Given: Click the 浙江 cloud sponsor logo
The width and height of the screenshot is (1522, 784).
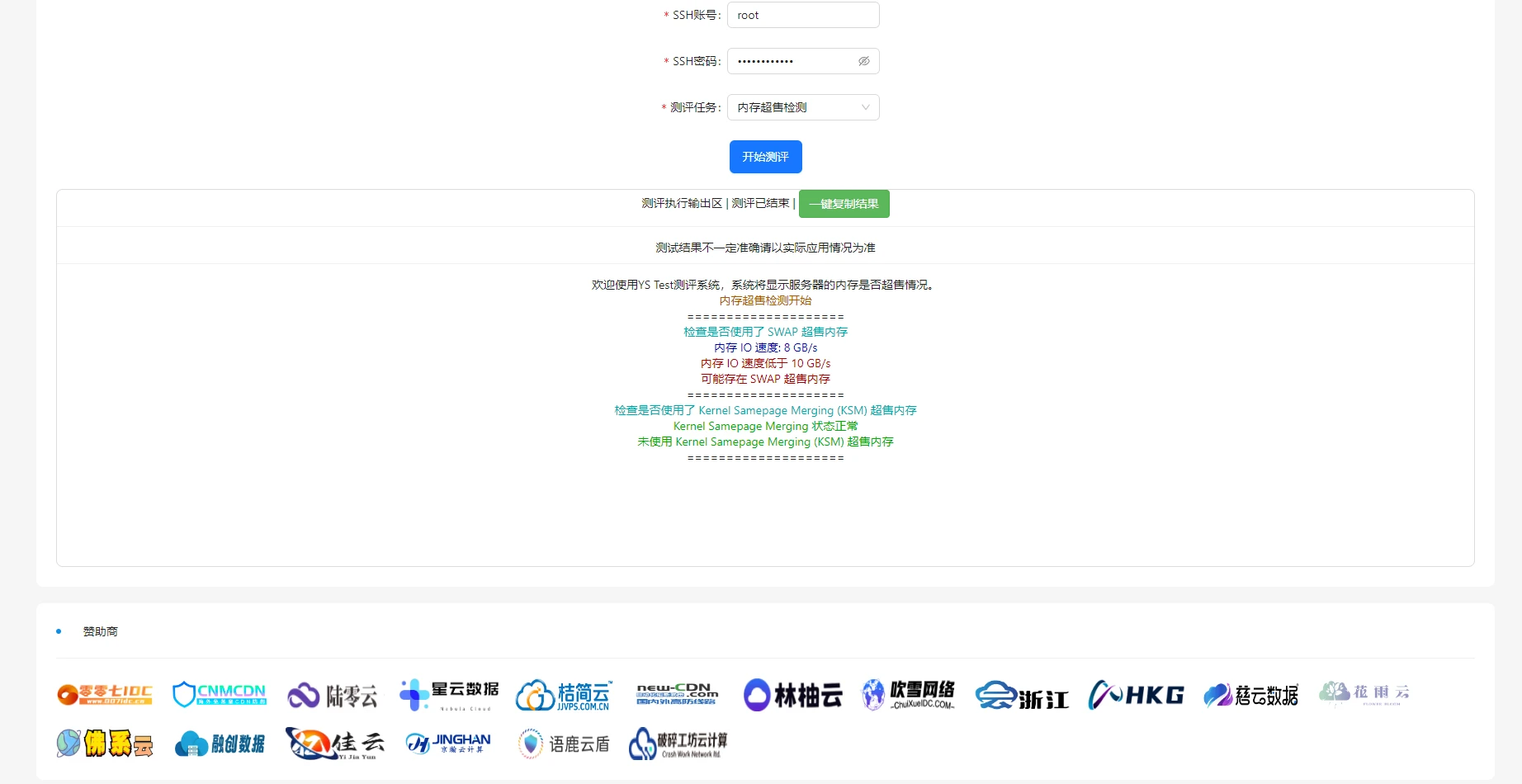Looking at the screenshot, I should coord(1022,696).
